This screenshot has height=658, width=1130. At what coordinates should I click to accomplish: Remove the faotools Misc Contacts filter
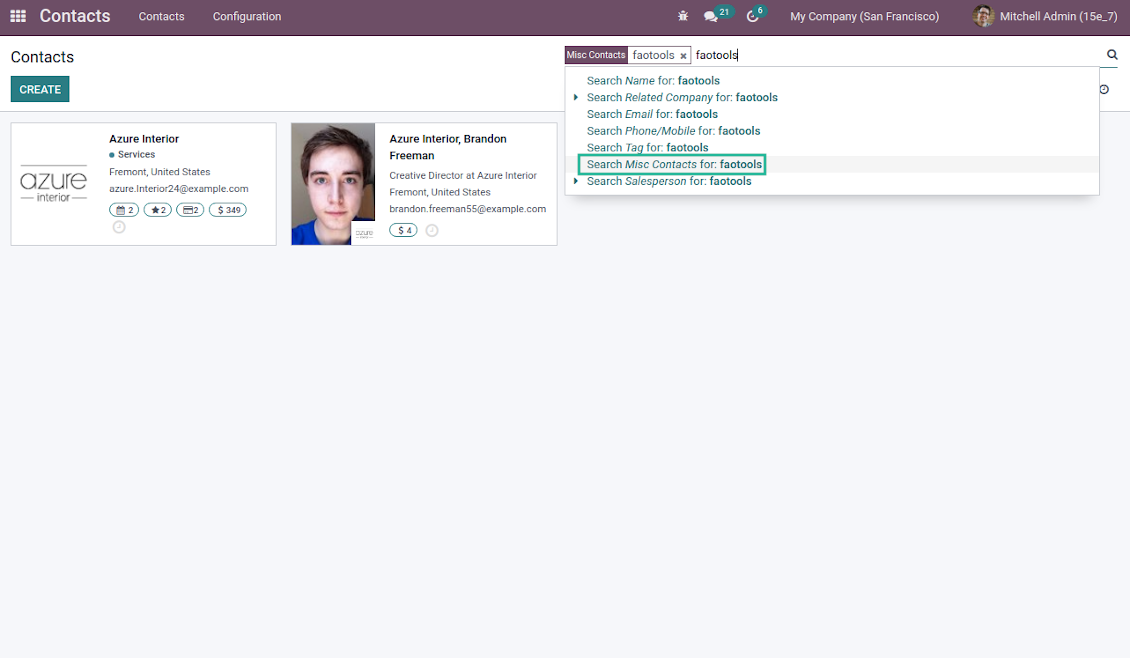coord(683,56)
